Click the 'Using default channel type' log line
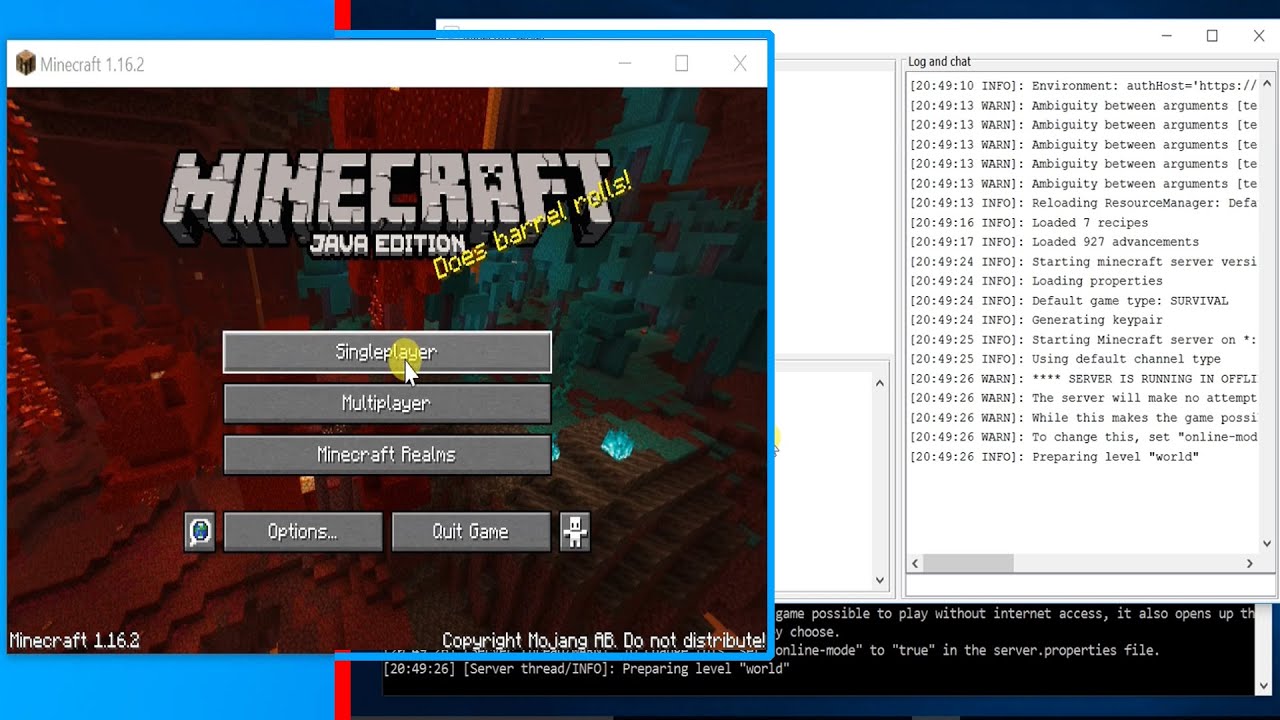This screenshot has height=720, width=1280. (x=1065, y=359)
